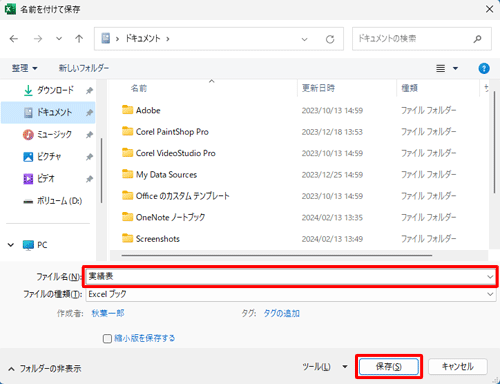Click the ドキュメントの検索 search box
500x384 pixels.
click(422, 39)
